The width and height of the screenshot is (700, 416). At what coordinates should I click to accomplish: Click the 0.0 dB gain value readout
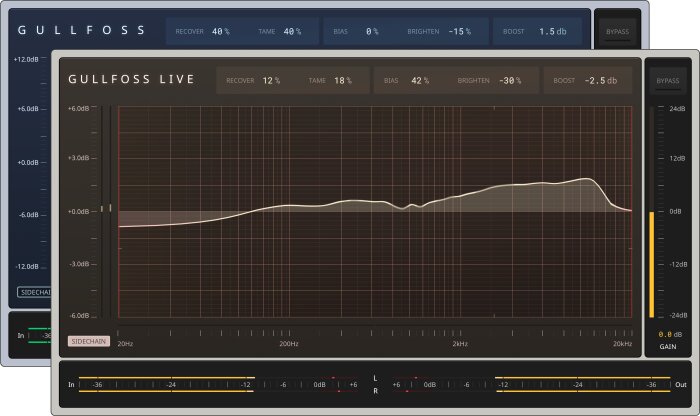point(670,334)
